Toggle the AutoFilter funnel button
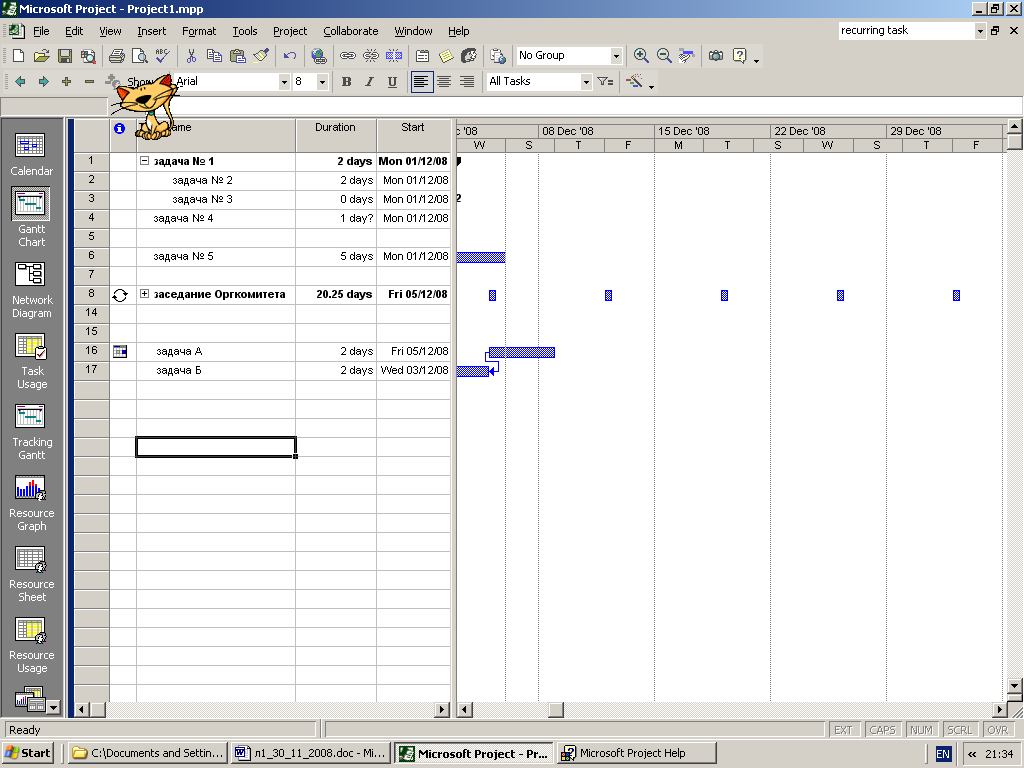This screenshot has height=768, width=1024. [605, 82]
